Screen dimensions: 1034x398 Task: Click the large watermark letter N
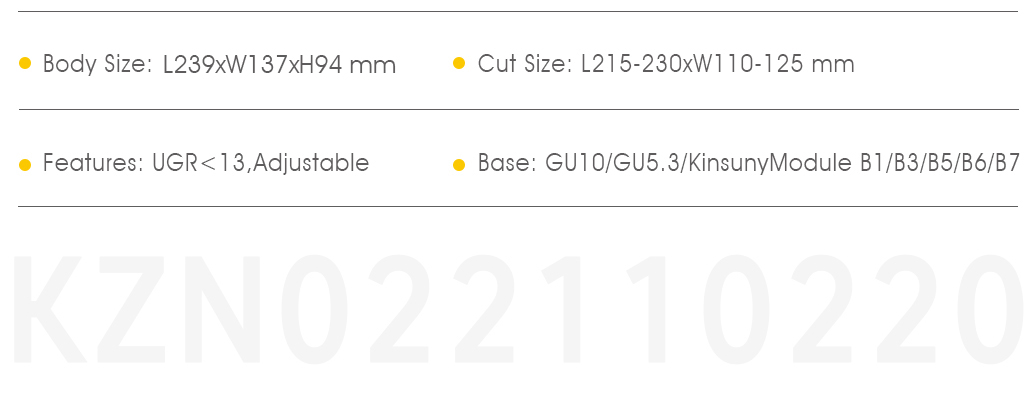click(222, 309)
